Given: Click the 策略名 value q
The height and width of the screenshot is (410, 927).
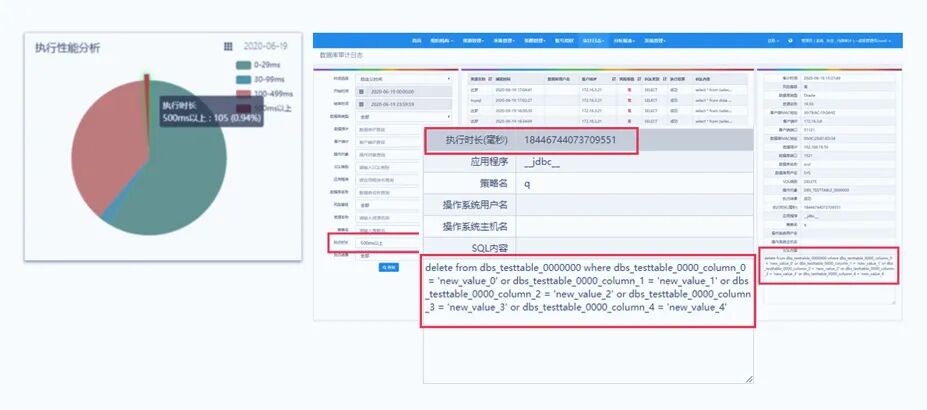Looking at the screenshot, I should (x=527, y=184).
